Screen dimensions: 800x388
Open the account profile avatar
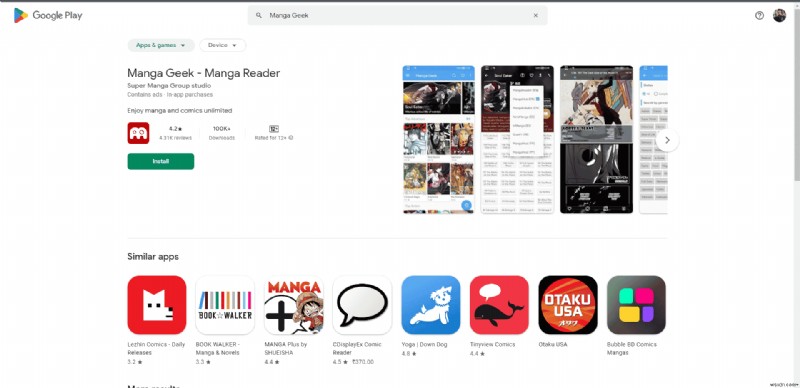pyautogui.click(x=779, y=15)
